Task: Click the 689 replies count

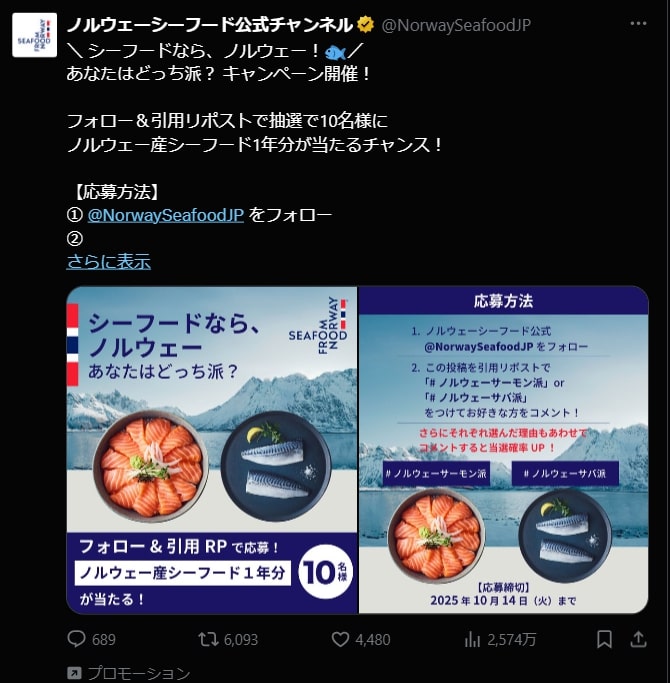Action: [x=104, y=639]
